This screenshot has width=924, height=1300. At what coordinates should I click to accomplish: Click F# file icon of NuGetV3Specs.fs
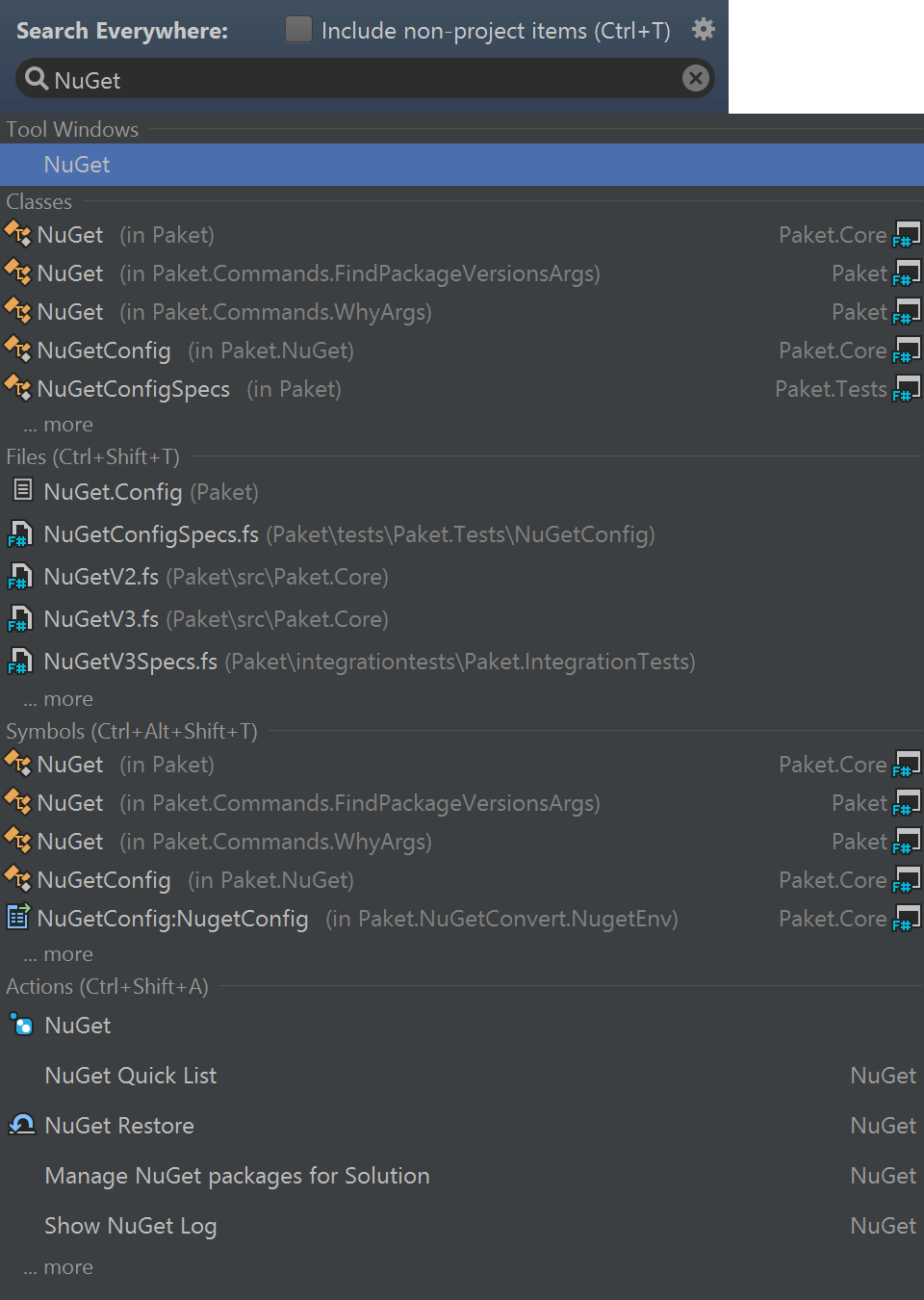19,661
